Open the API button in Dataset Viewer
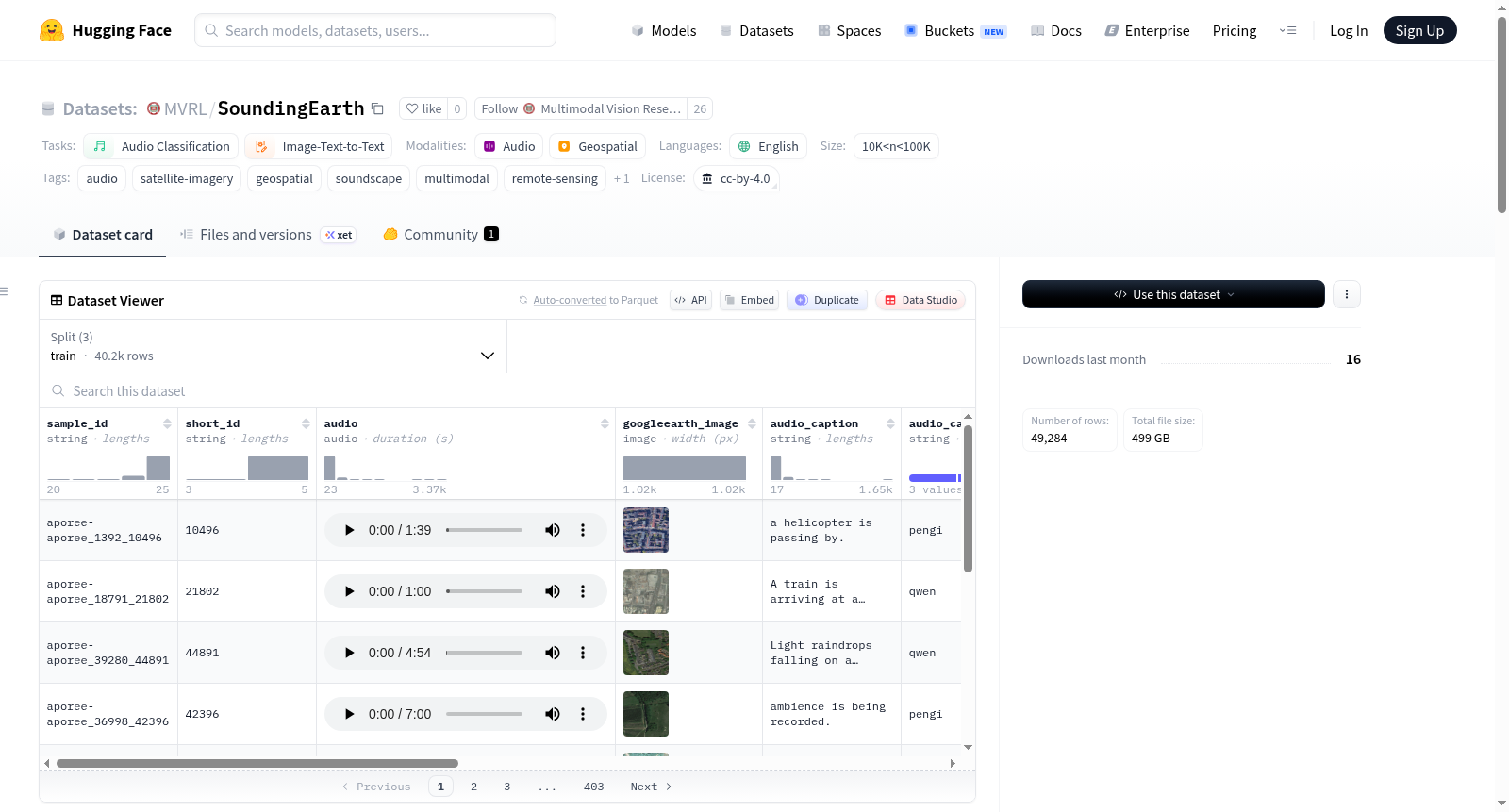This screenshot has height=812, width=1509. [690, 300]
